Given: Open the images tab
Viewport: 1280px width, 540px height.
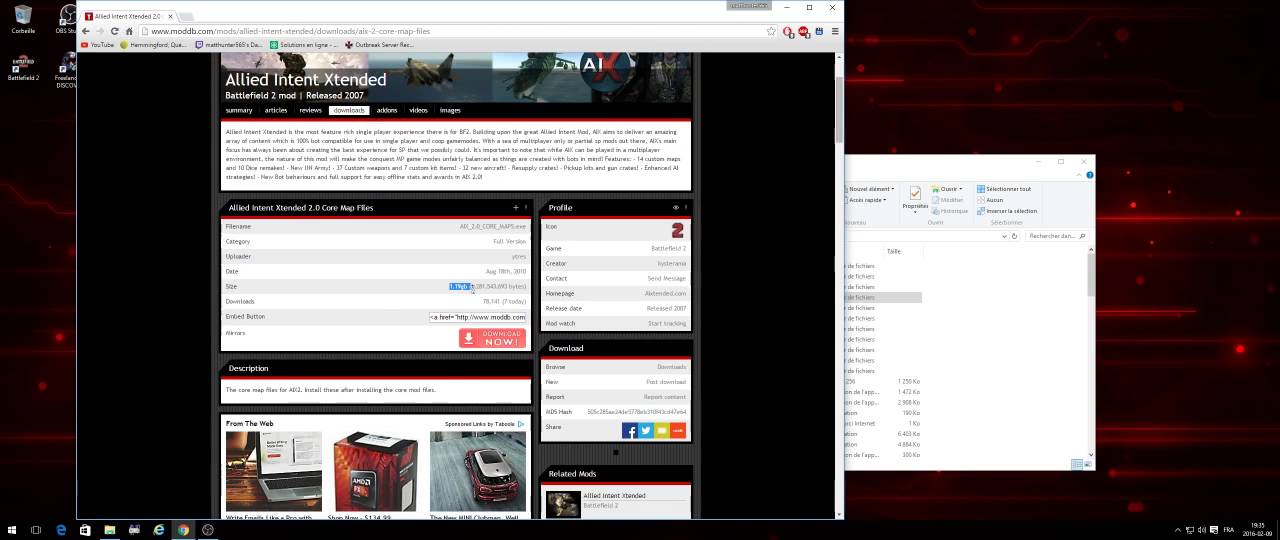Looking at the screenshot, I should (x=451, y=110).
